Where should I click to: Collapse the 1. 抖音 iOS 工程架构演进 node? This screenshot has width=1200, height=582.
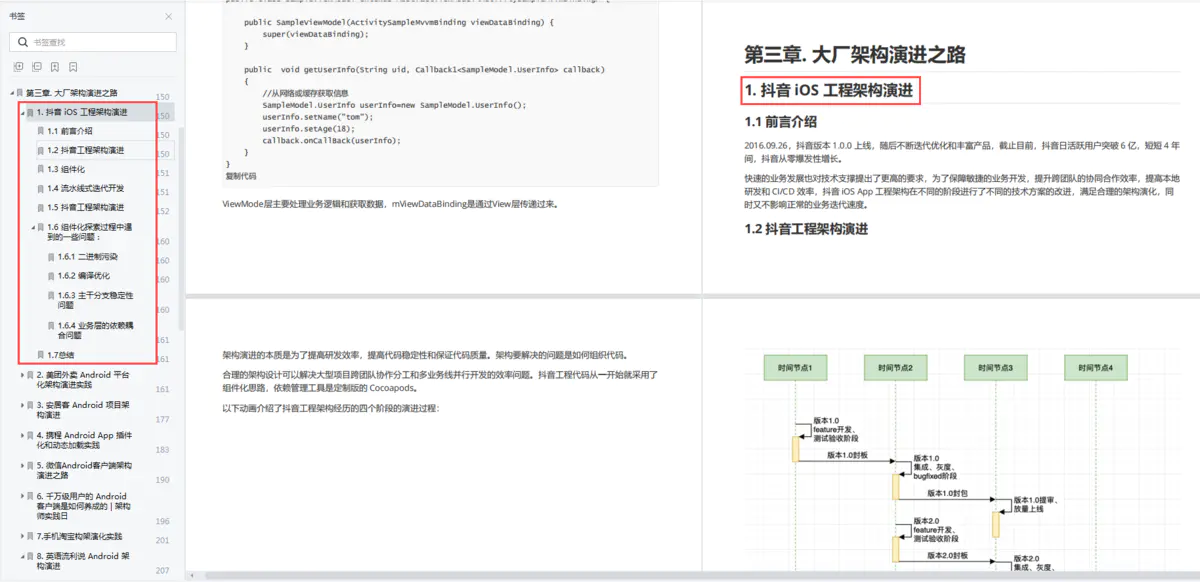[x=22, y=112]
